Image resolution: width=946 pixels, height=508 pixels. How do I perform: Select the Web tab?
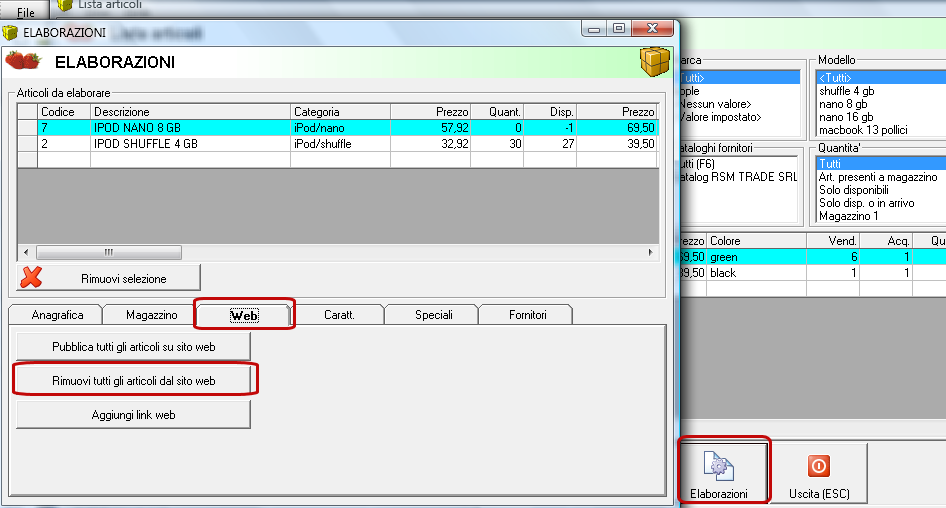[244, 315]
